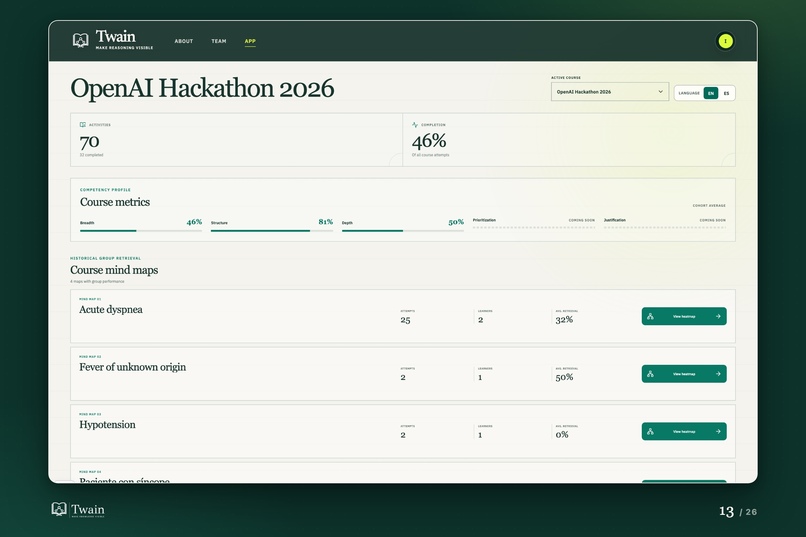The width and height of the screenshot is (806, 537).
Task: Click heatmap node icon in Acute dyspnea row
Action: click(650, 317)
